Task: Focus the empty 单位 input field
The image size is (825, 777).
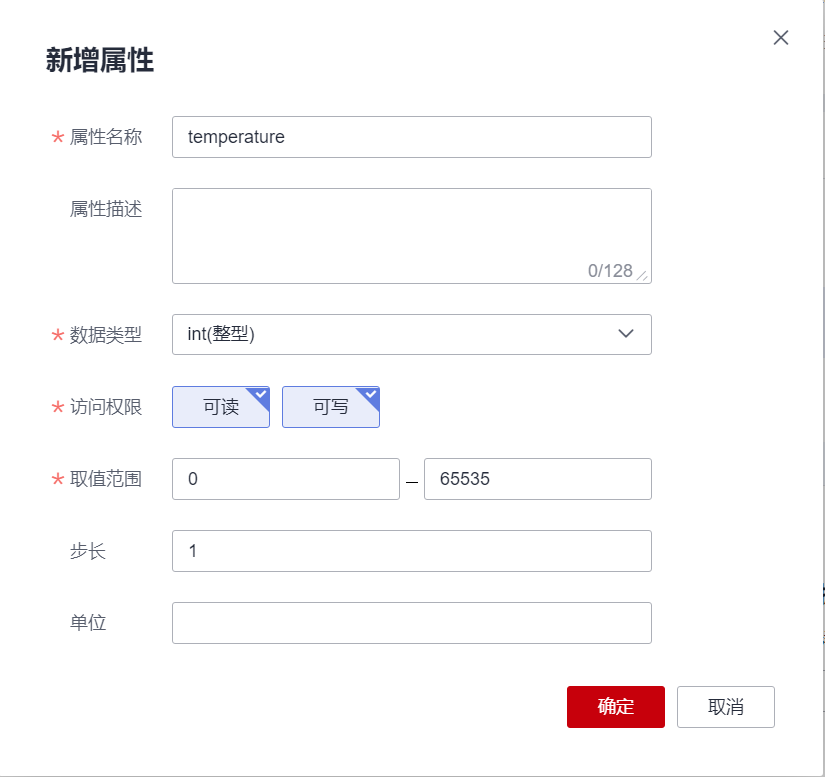Action: coord(411,623)
